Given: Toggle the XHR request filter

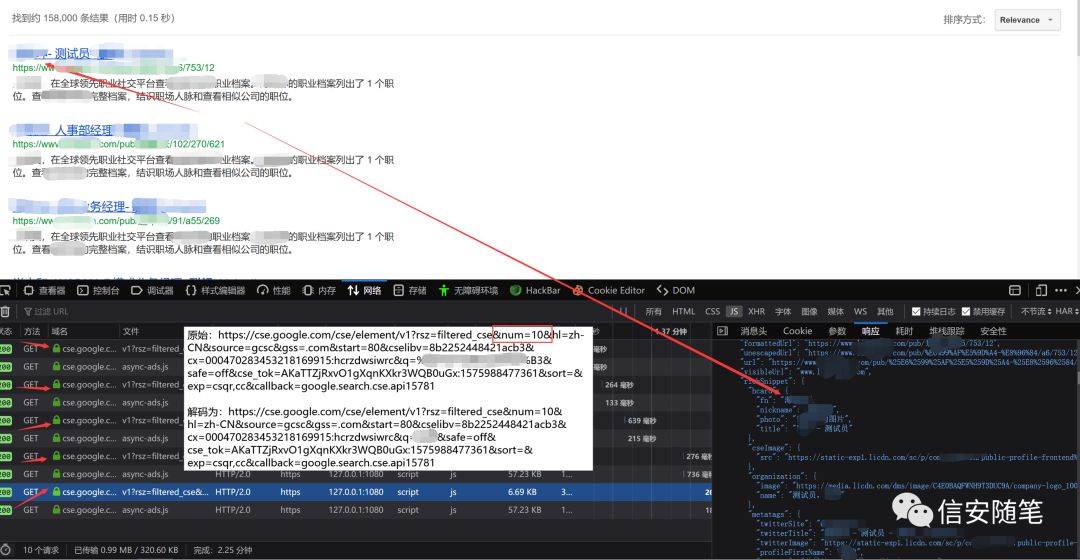Looking at the screenshot, I should (756, 311).
